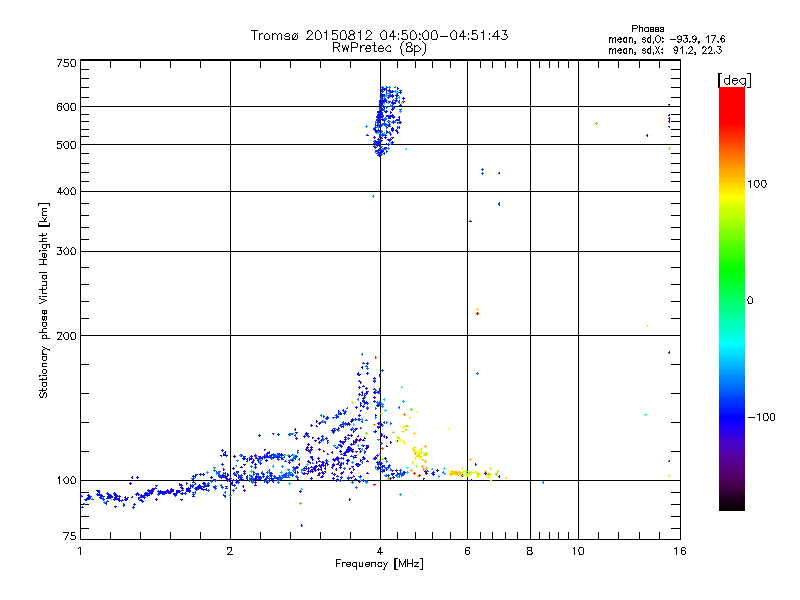Screen dimensions: 800x600
Task: Click the colorbar '-100' tick label
Action: [x=762, y=417]
